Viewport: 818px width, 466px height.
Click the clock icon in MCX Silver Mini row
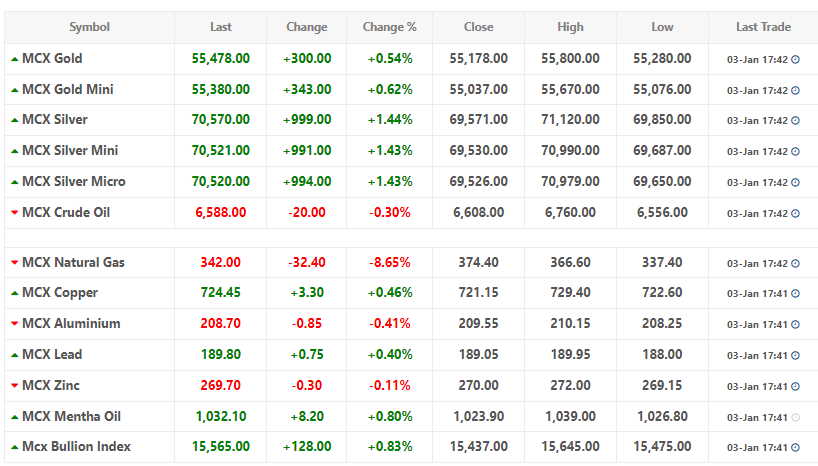[795, 151]
